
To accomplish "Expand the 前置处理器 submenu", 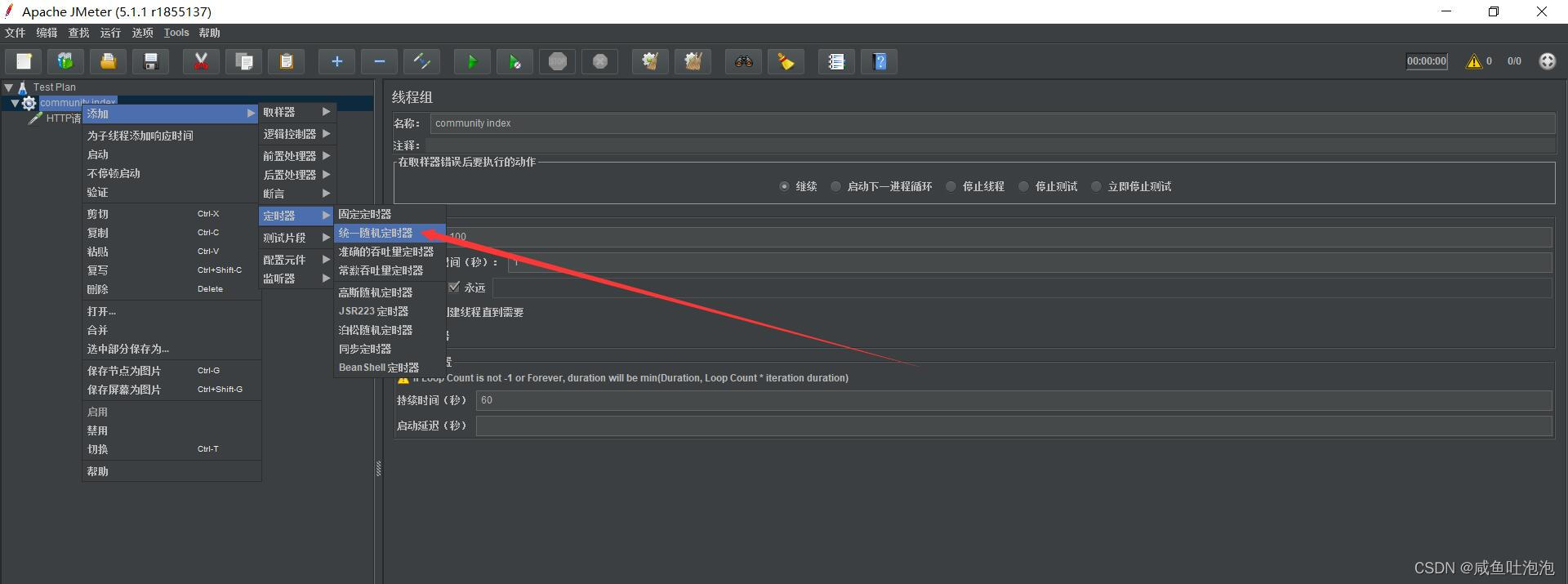I will tap(296, 156).
